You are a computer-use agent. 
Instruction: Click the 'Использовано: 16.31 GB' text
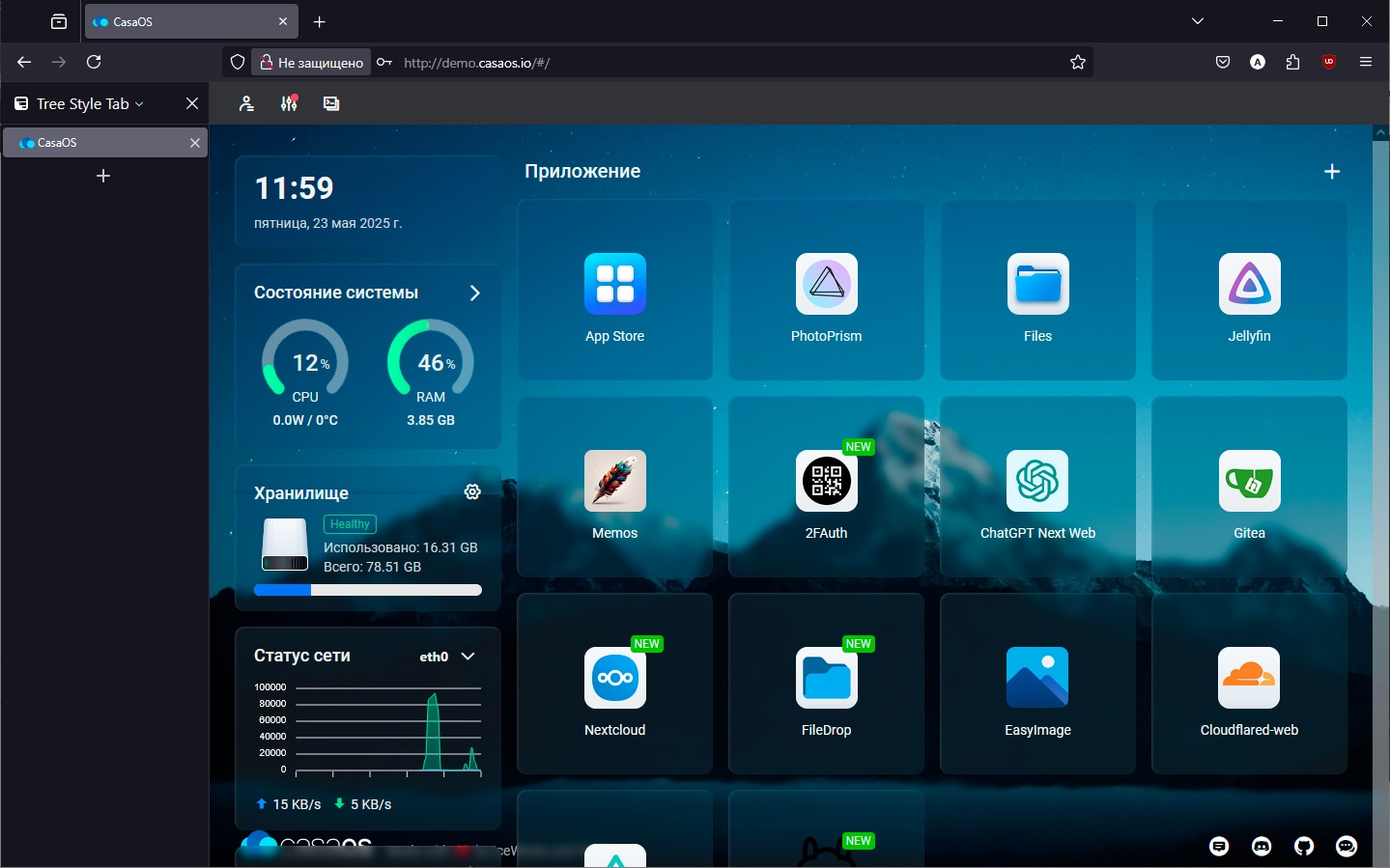point(401,547)
